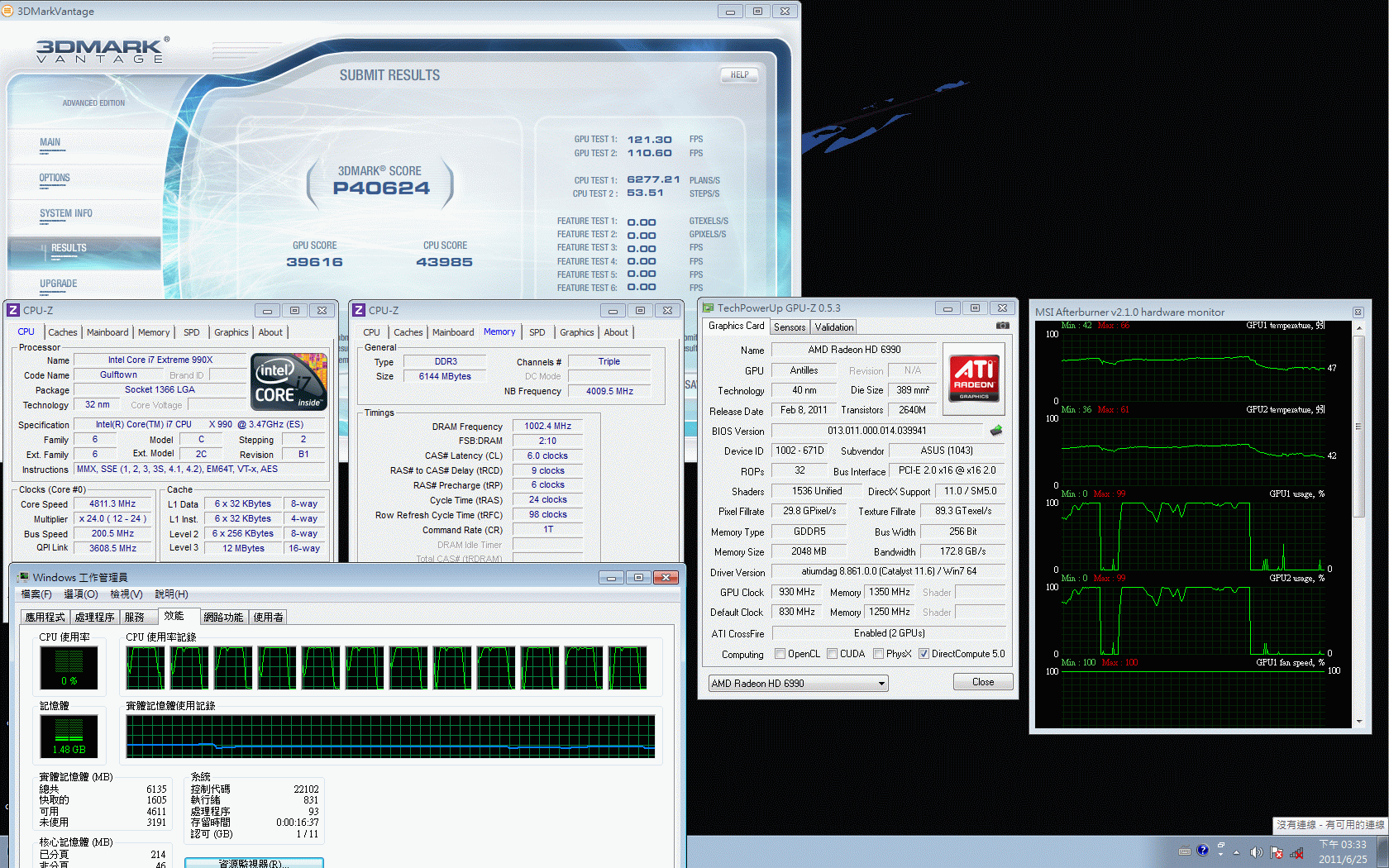Screen dimensions: 1389x868
Task: Click title icon of CPU-Z window showing Timings
Action: coord(359,310)
